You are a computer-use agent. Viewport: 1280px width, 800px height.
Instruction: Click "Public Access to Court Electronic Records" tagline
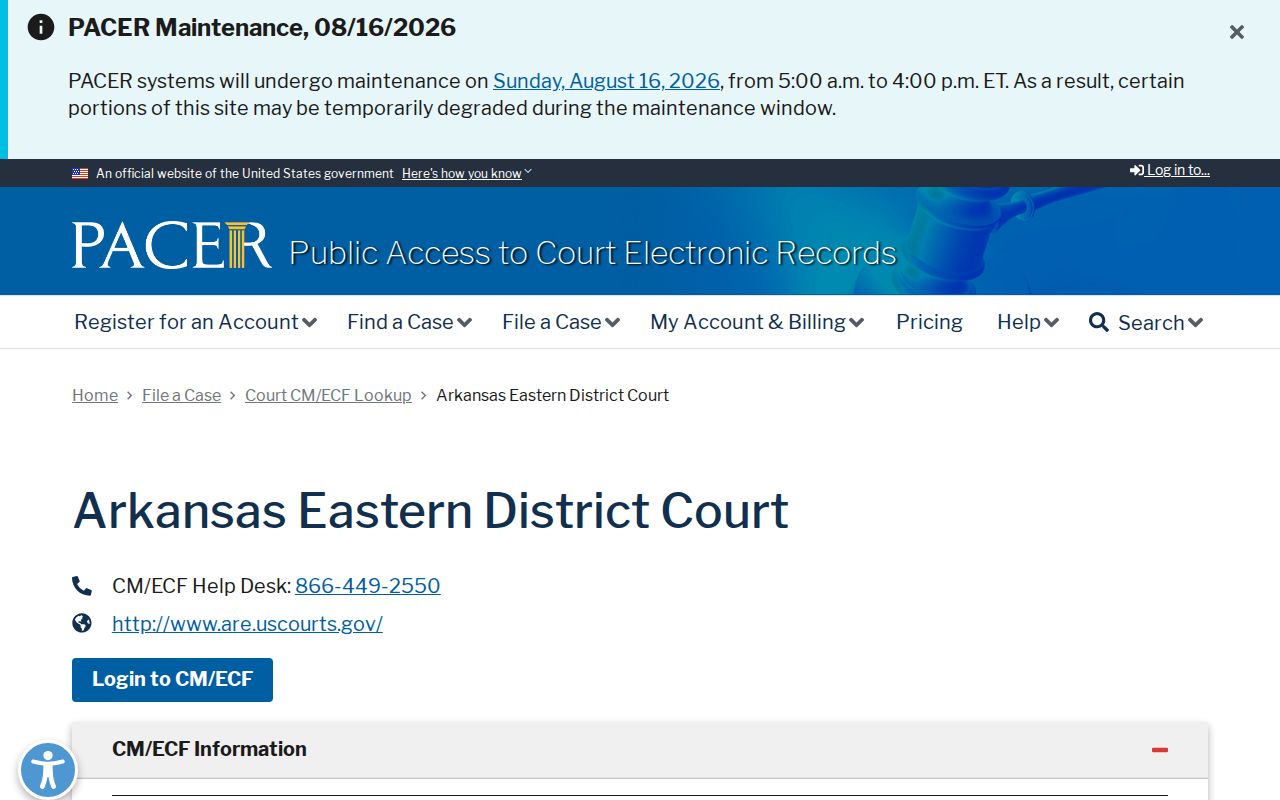593,253
